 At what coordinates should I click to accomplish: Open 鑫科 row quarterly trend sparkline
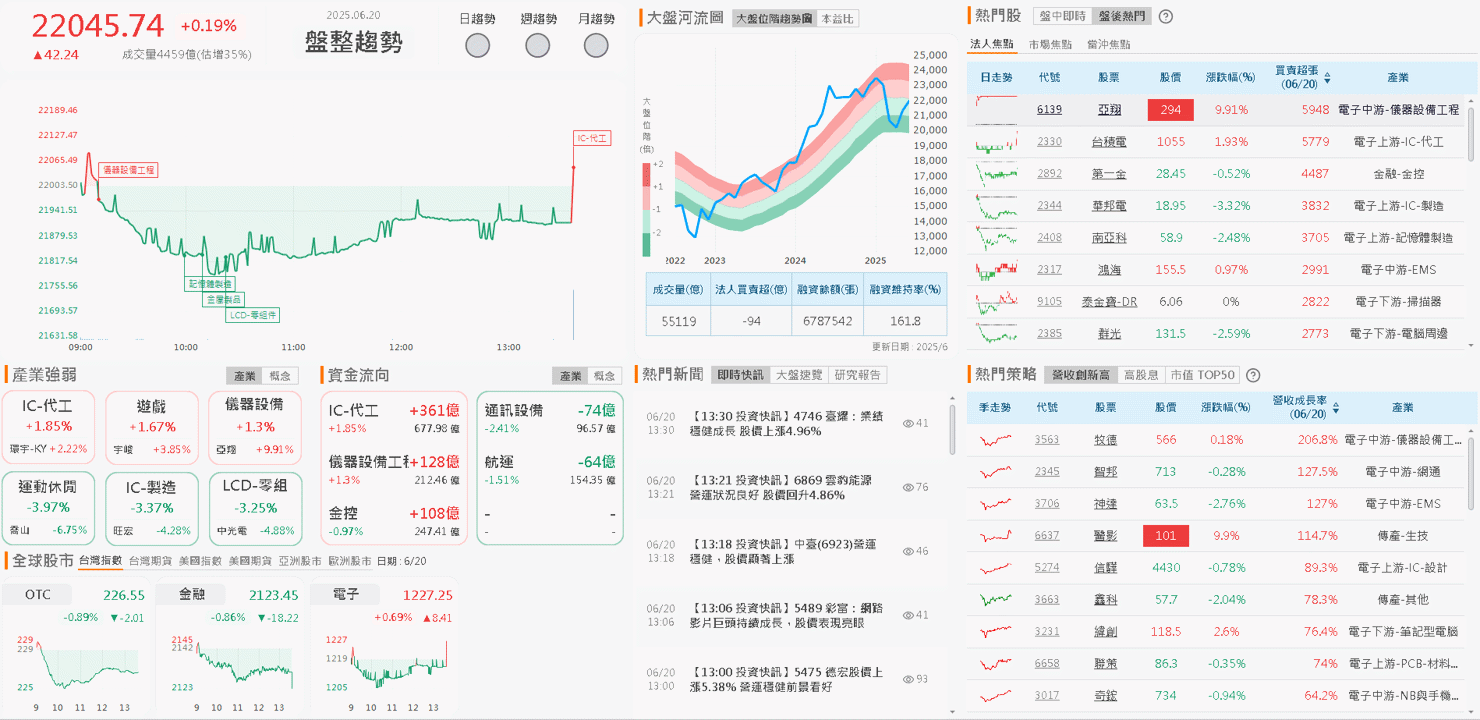(x=995, y=600)
